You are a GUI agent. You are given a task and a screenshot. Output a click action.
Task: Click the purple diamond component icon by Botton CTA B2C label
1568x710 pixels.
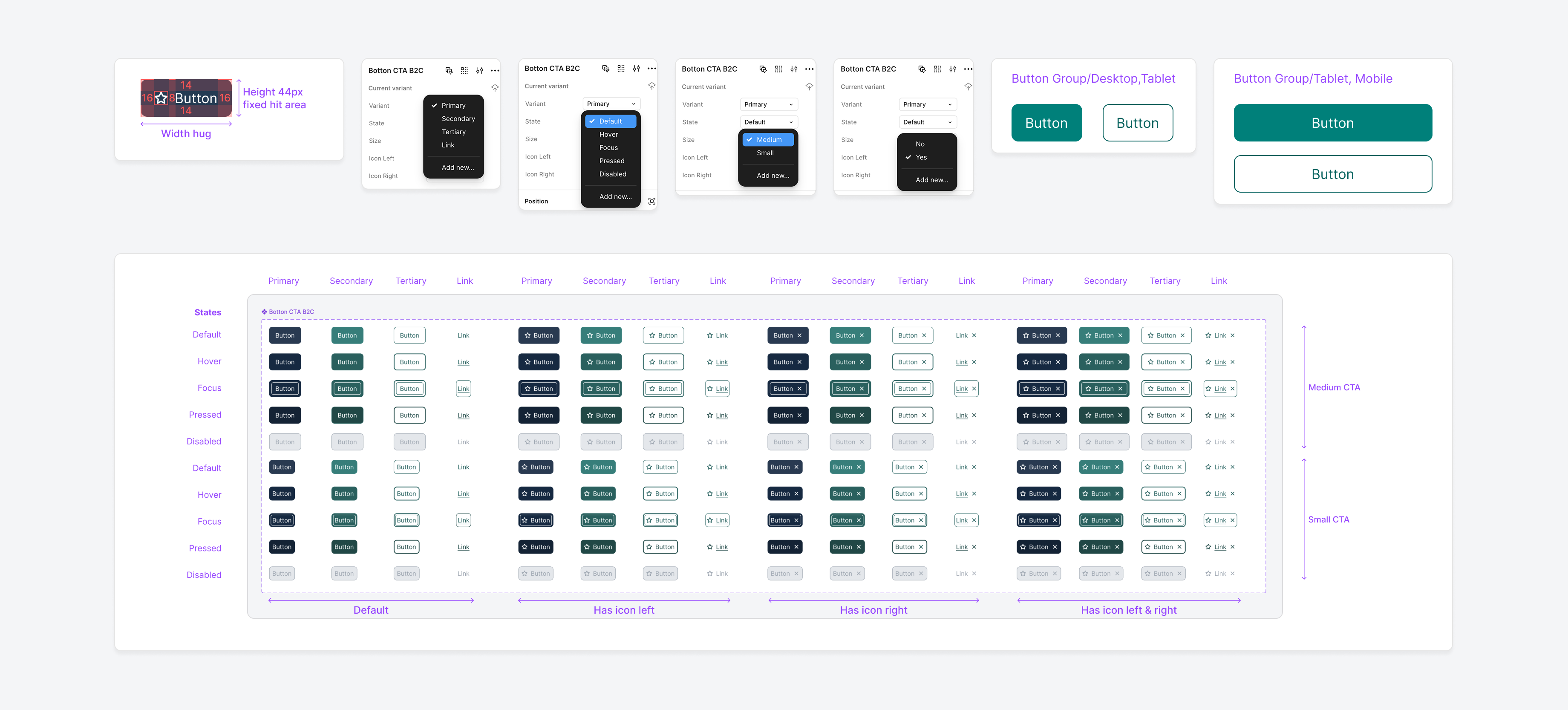pyautogui.click(x=264, y=311)
